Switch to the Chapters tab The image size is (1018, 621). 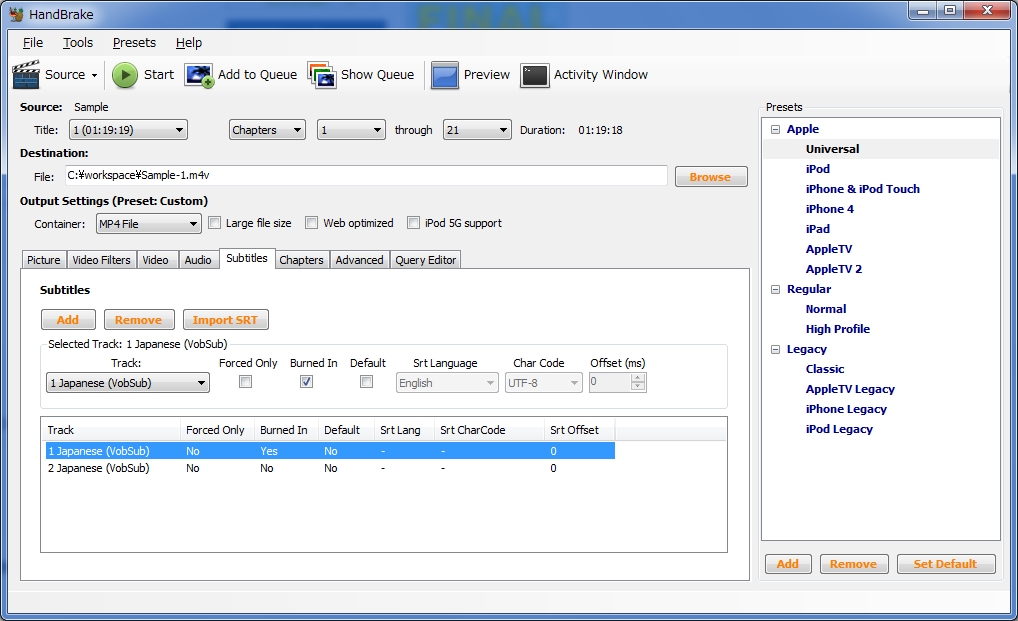(x=301, y=260)
